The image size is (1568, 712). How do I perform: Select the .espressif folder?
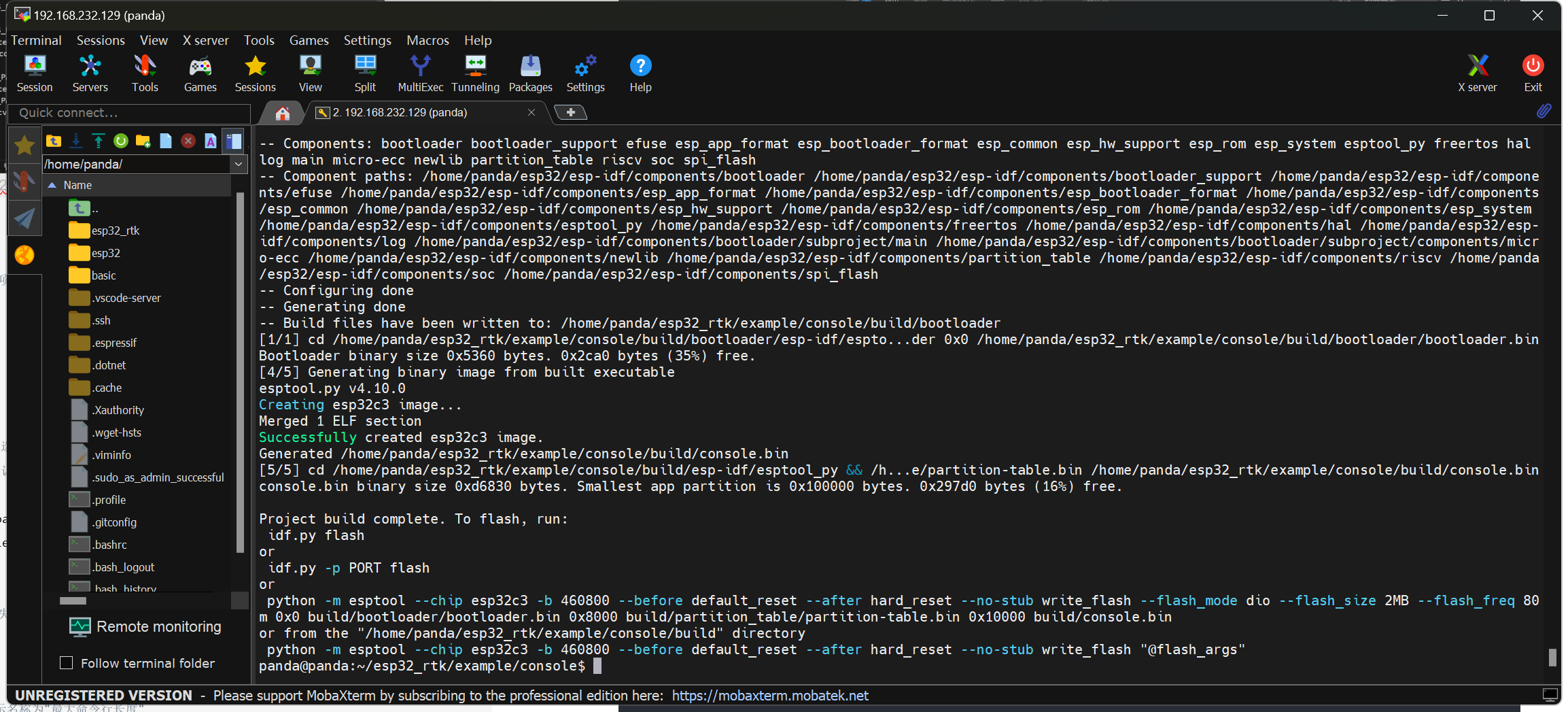103,343
